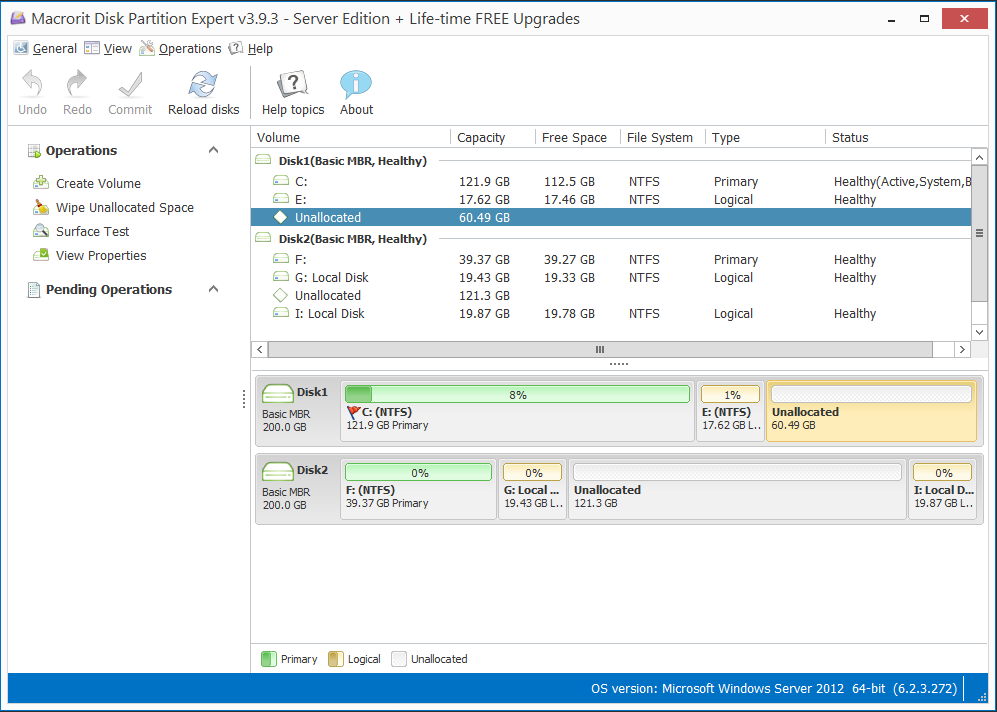Sort by the Type column header

click(x=766, y=137)
